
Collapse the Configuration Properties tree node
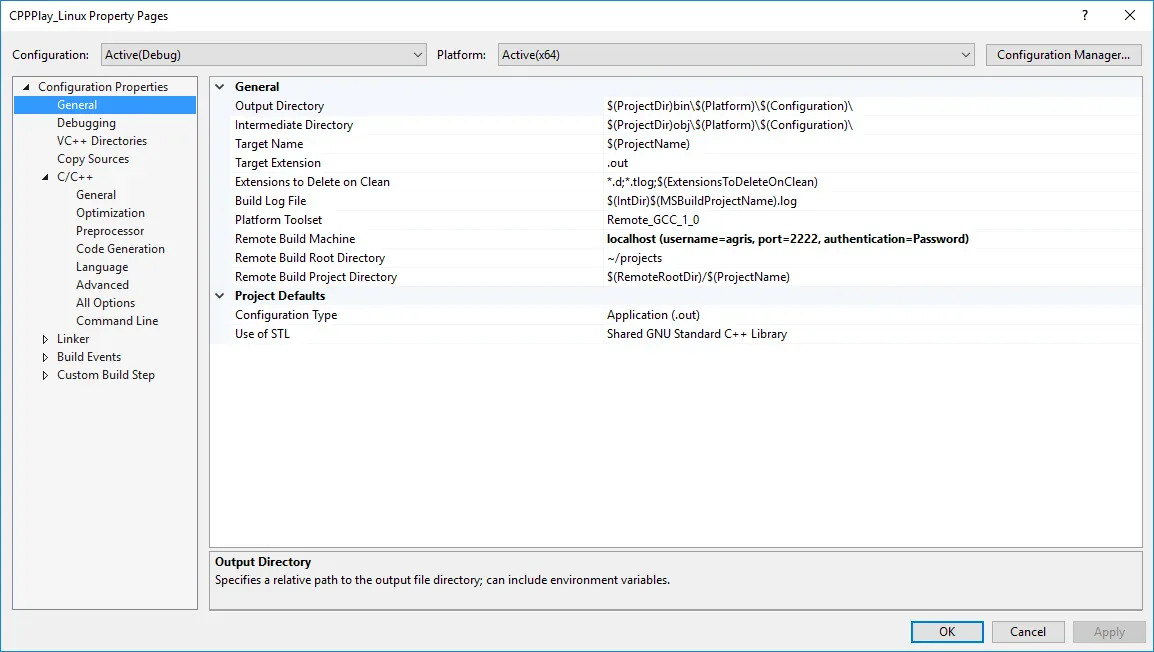click(x=26, y=87)
